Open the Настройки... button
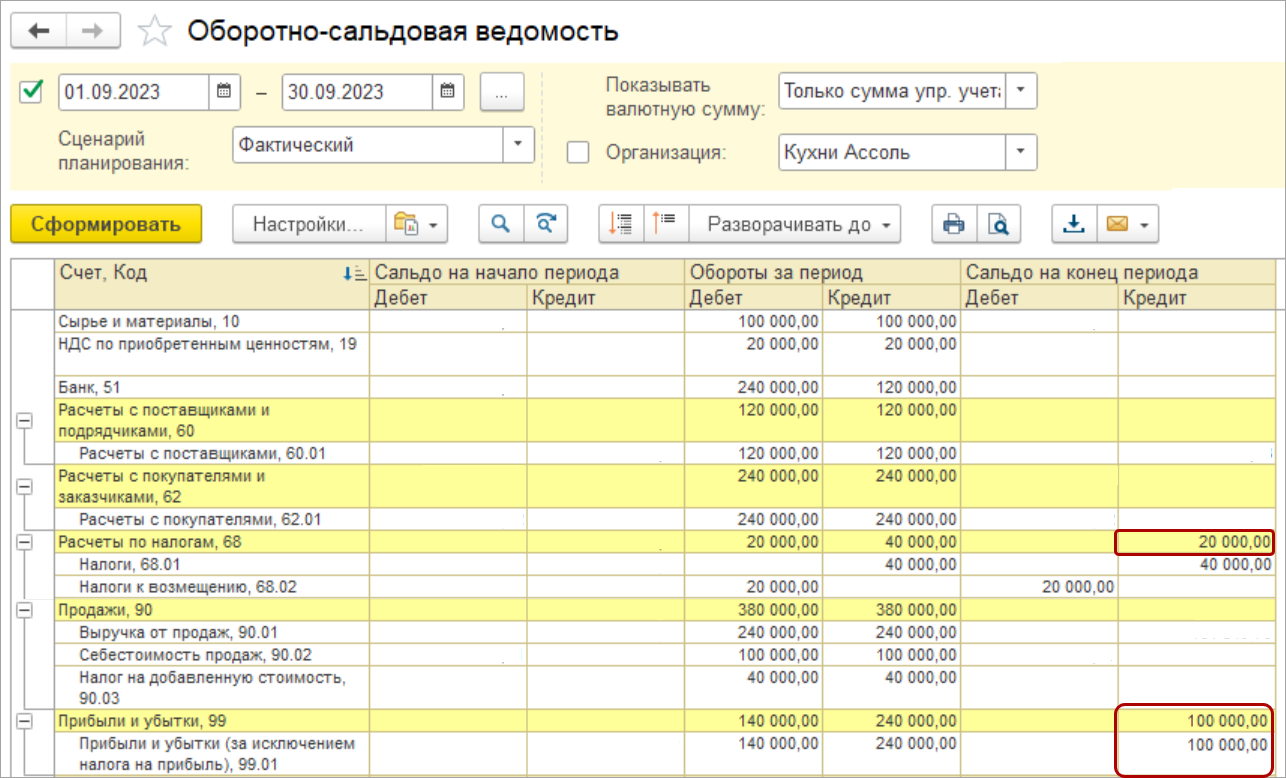Viewport: 1286px width, 778px height. 309,224
